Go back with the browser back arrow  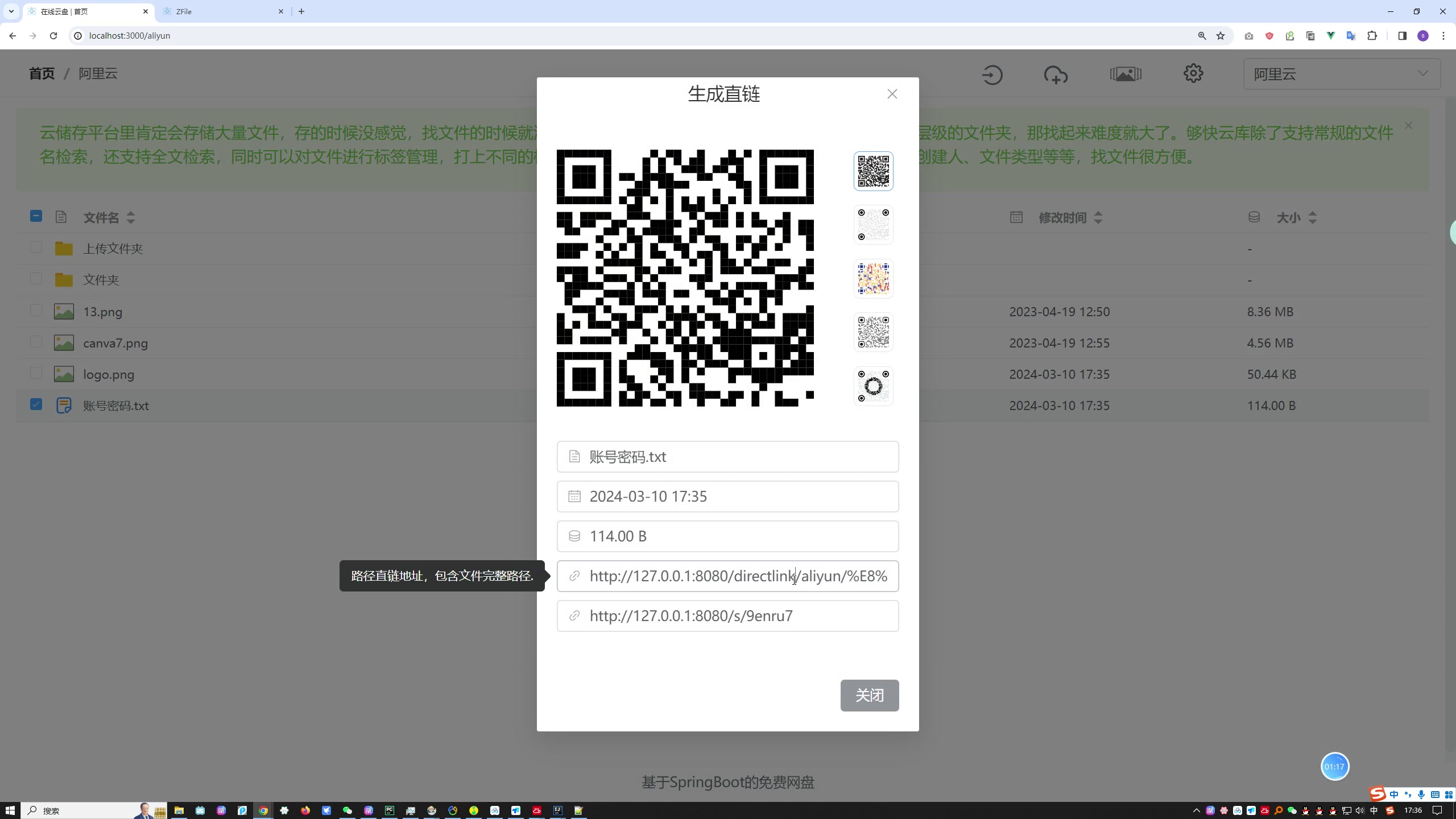click(13, 35)
